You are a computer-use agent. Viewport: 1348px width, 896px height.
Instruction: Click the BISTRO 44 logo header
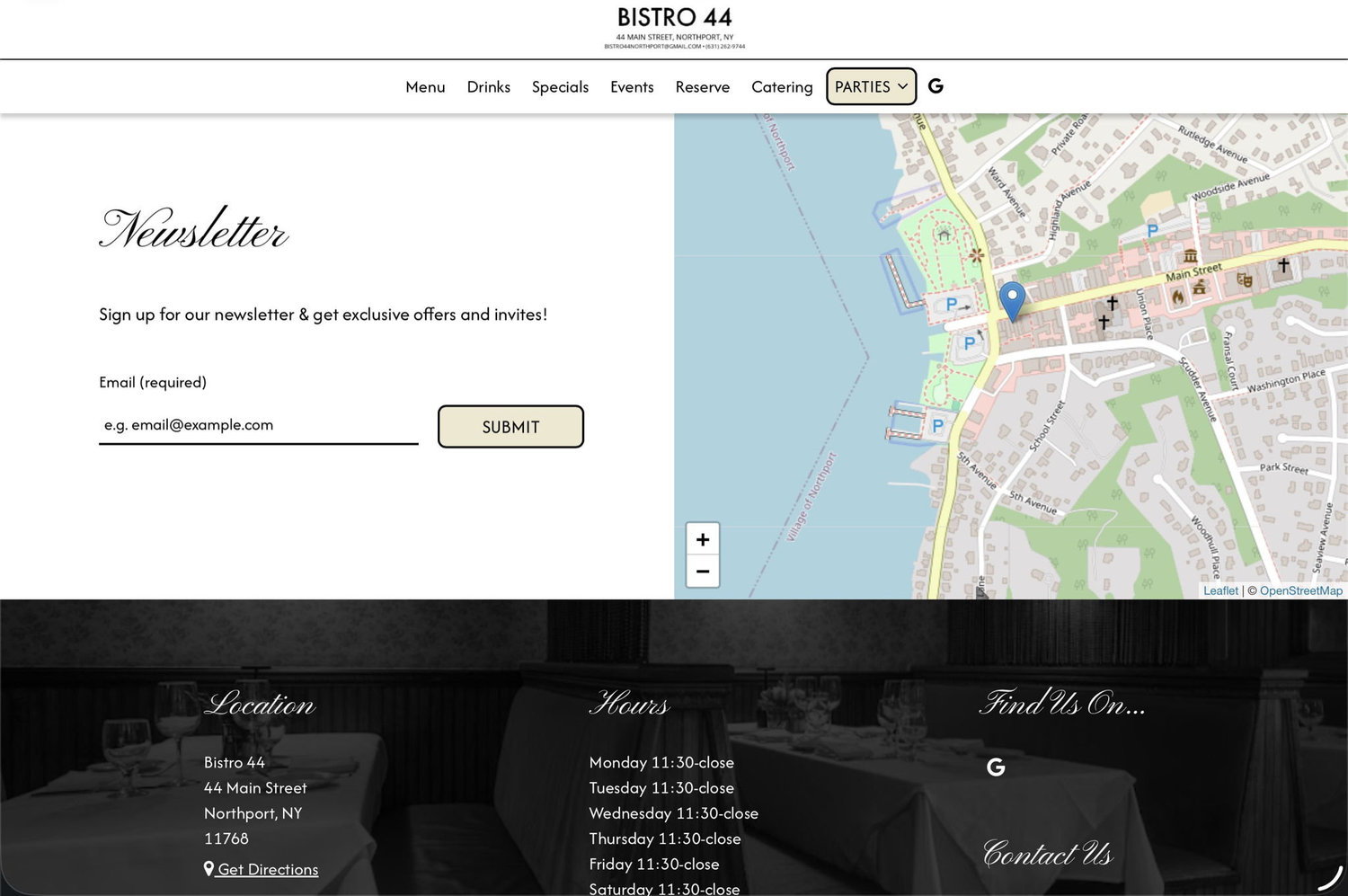pos(675,27)
